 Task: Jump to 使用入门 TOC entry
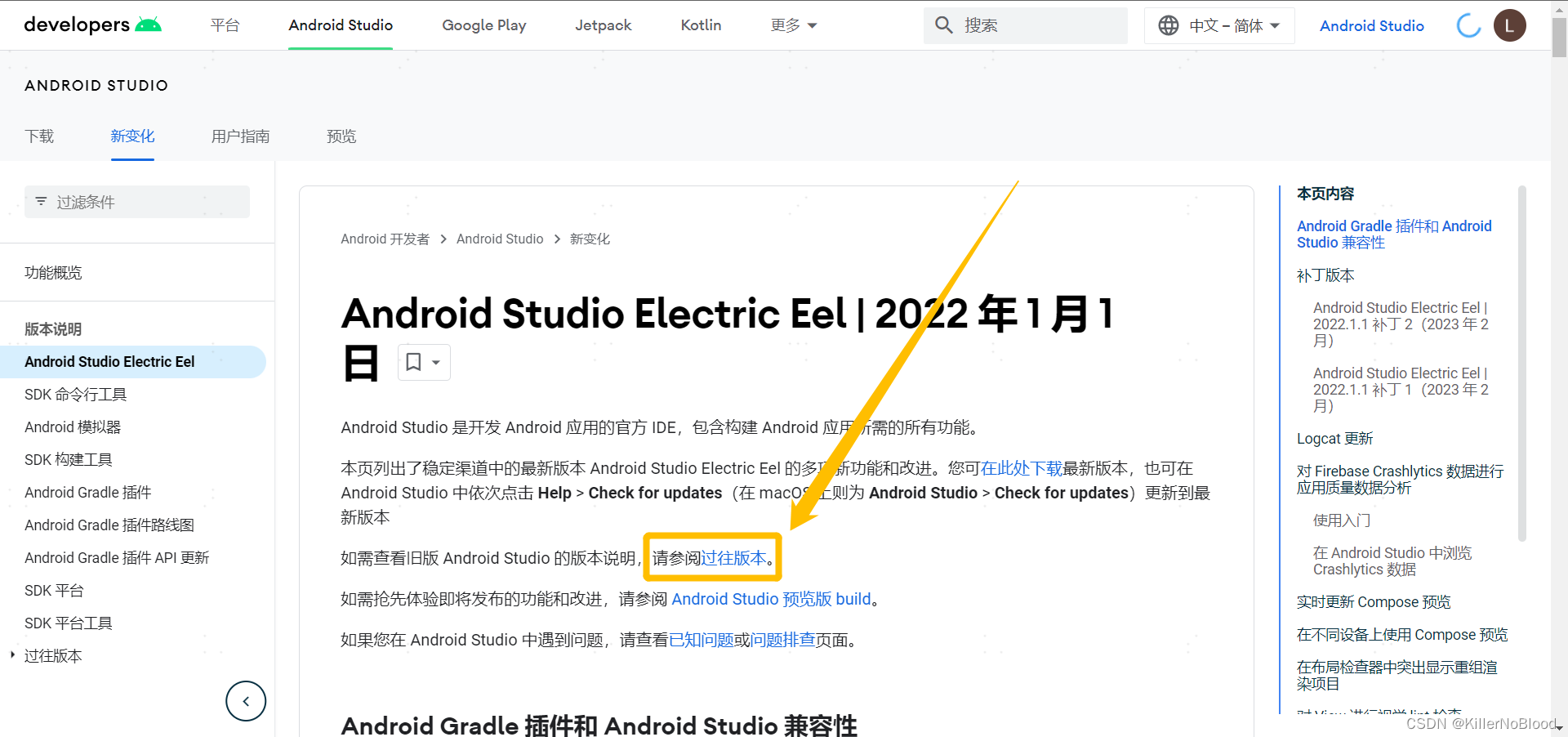[x=1342, y=520]
